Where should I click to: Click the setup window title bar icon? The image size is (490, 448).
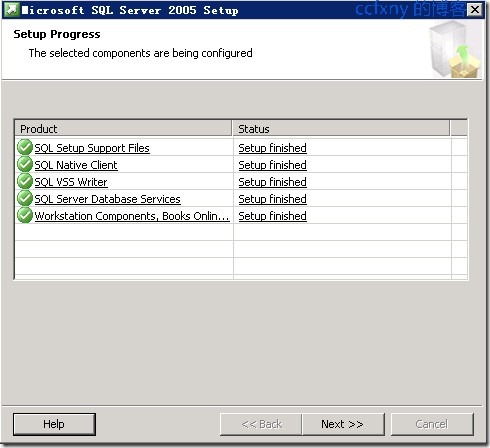tap(11, 10)
